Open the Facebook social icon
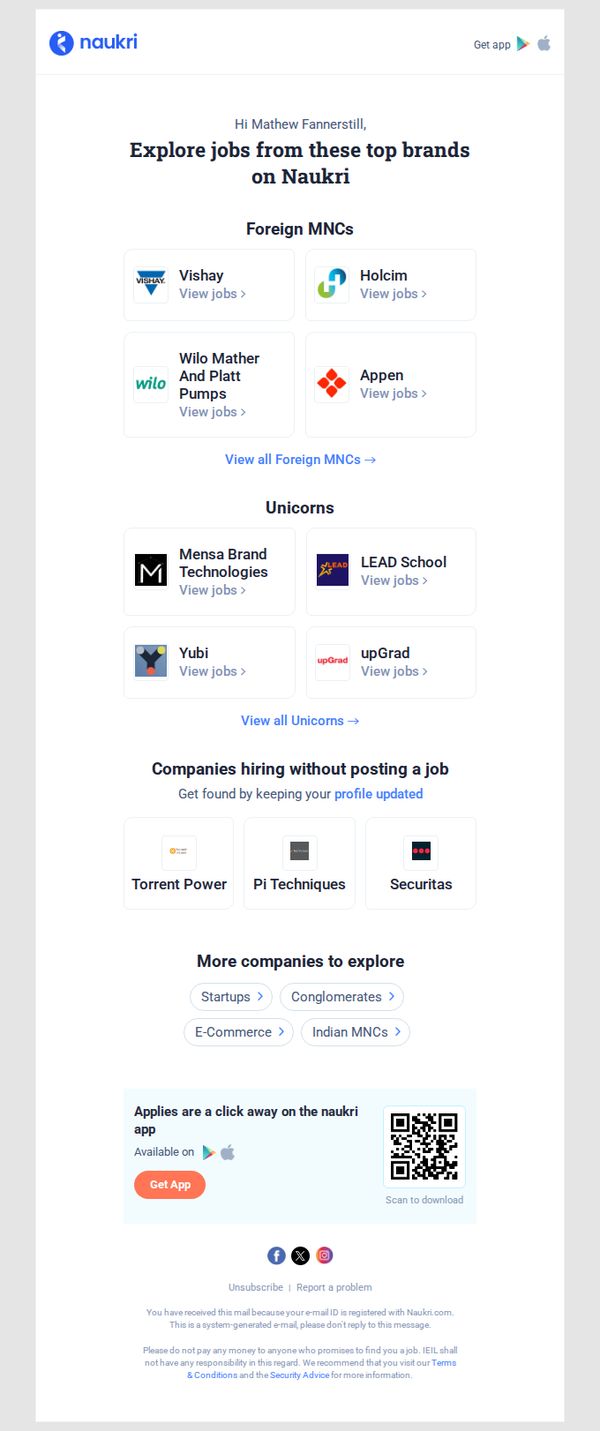The width and height of the screenshot is (600, 1431). (276, 1256)
